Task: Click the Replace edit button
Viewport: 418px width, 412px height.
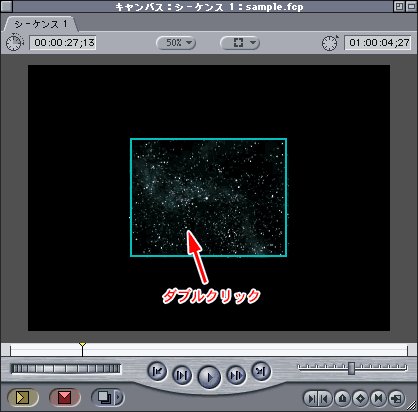Action: [103, 397]
